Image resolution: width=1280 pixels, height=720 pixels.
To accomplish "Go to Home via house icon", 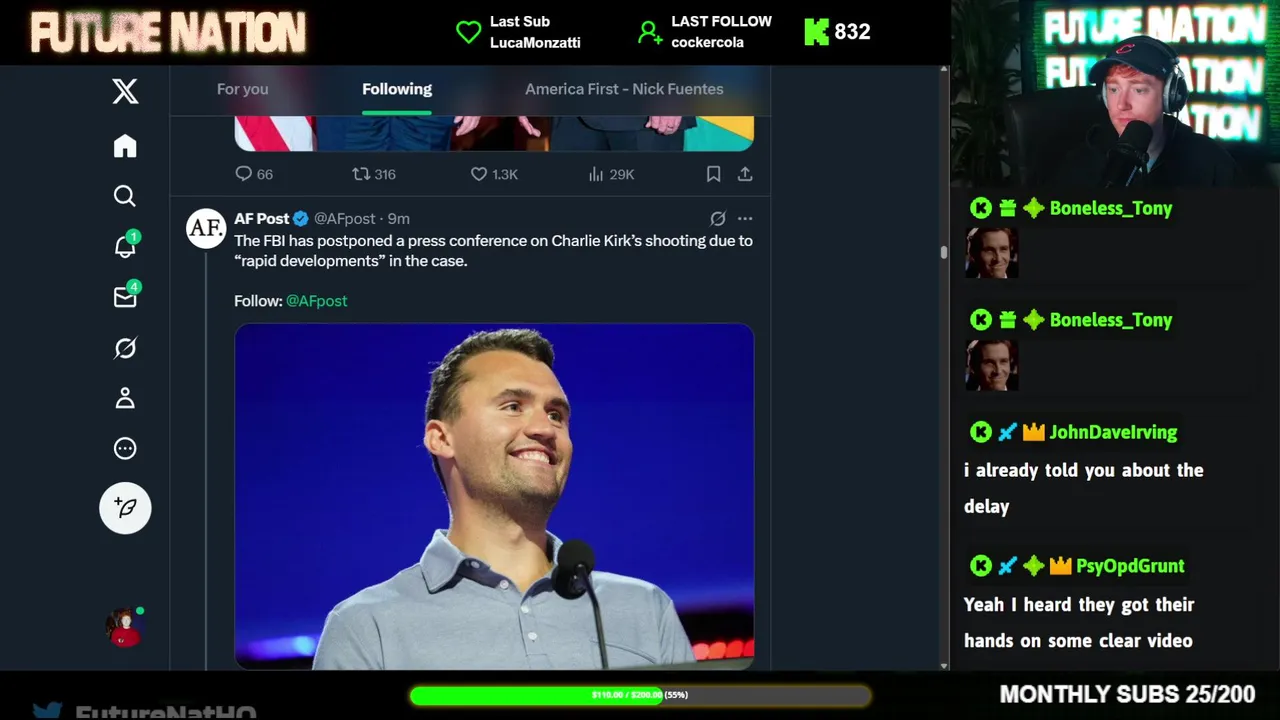I will pos(125,146).
